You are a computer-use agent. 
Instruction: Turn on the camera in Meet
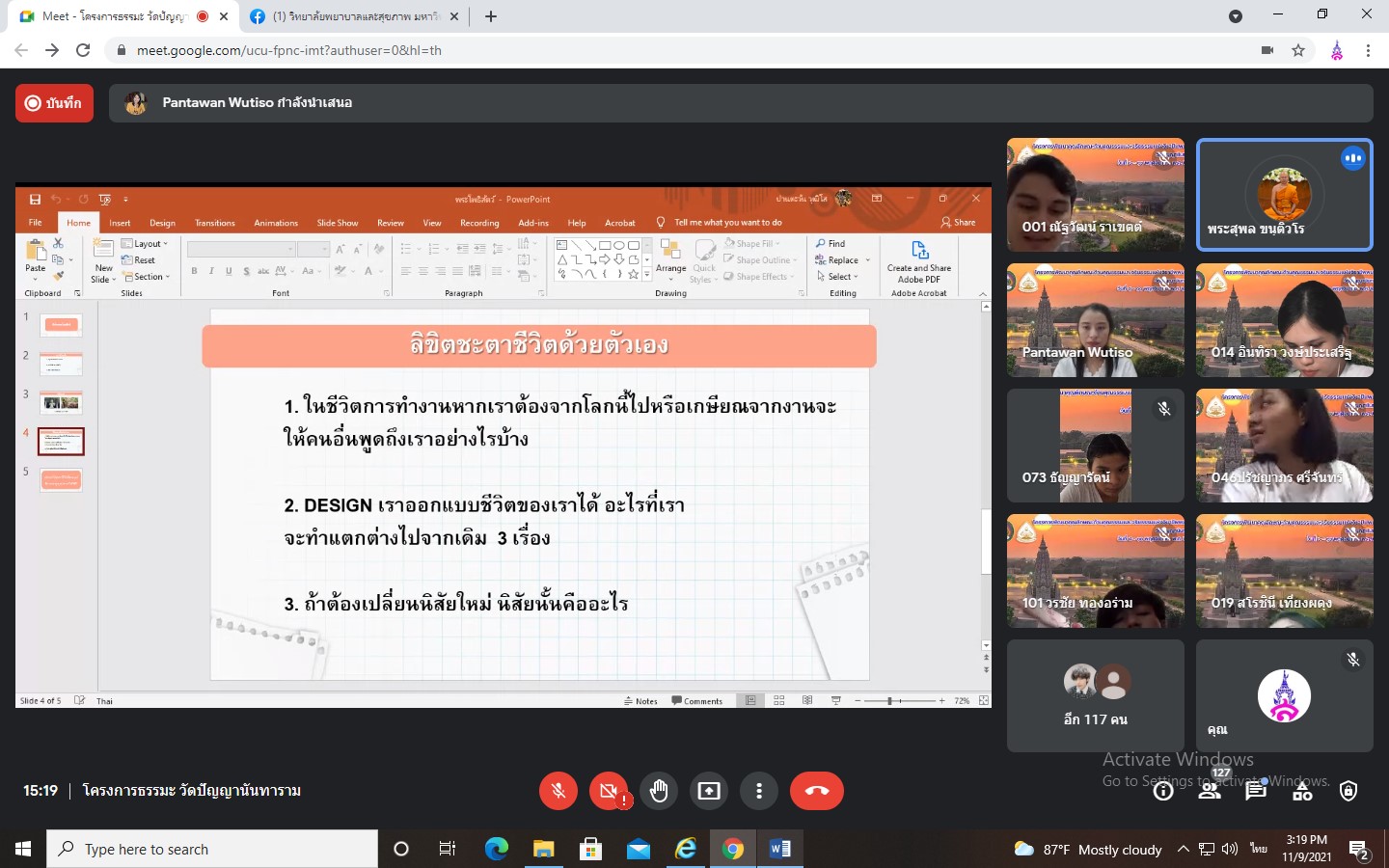(608, 791)
